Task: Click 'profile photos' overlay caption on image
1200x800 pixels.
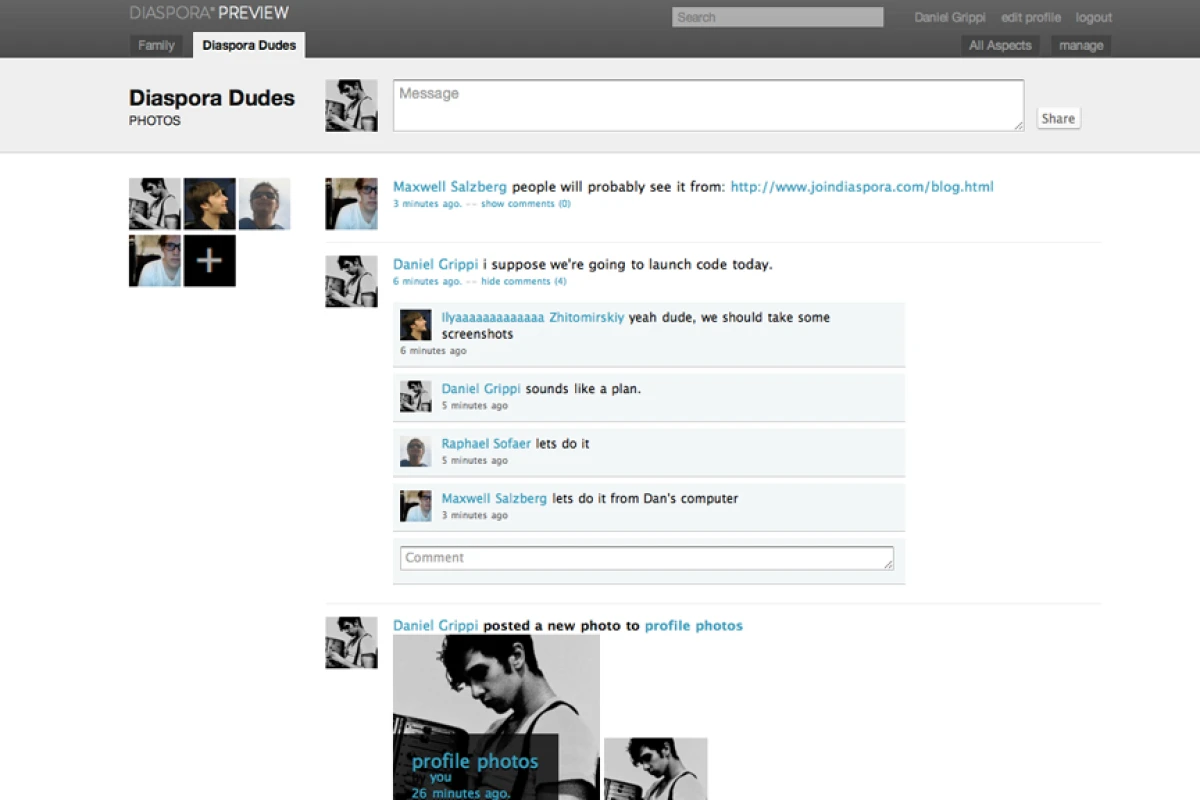Action: pyautogui.click(x=475, y=762)
